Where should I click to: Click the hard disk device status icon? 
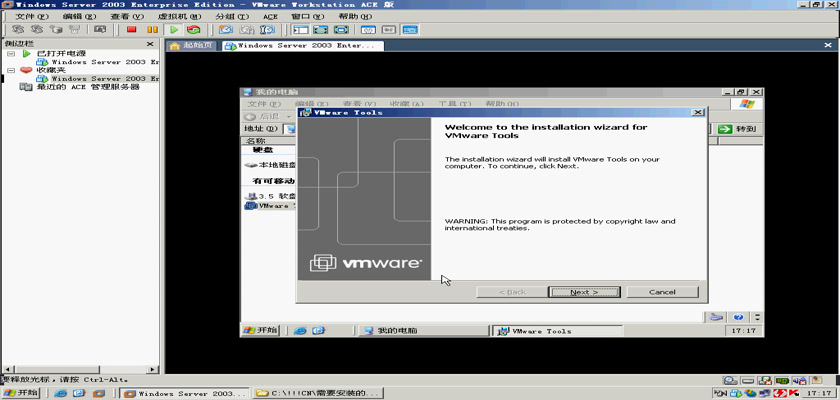tap(748, 381)
